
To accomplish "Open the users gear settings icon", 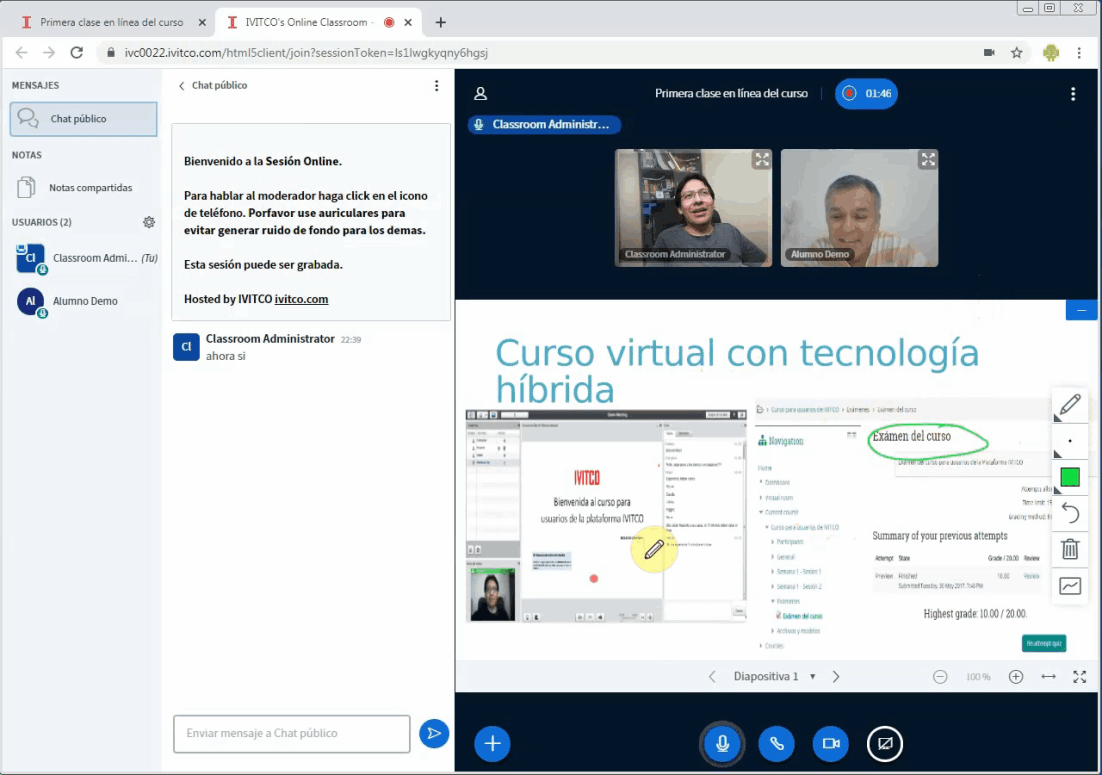I will (149, 222).
